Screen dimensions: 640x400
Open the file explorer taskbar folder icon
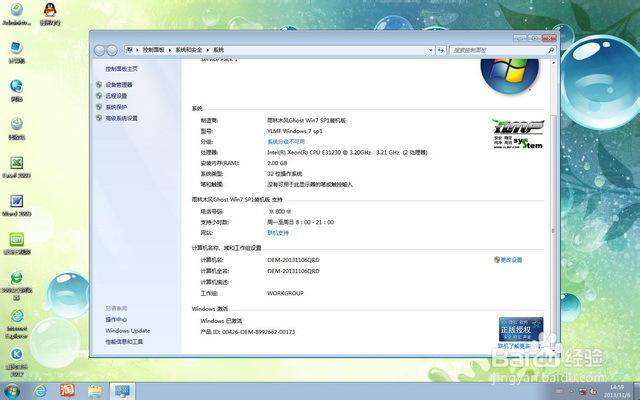pyautogui.click(x=96, y=390)
